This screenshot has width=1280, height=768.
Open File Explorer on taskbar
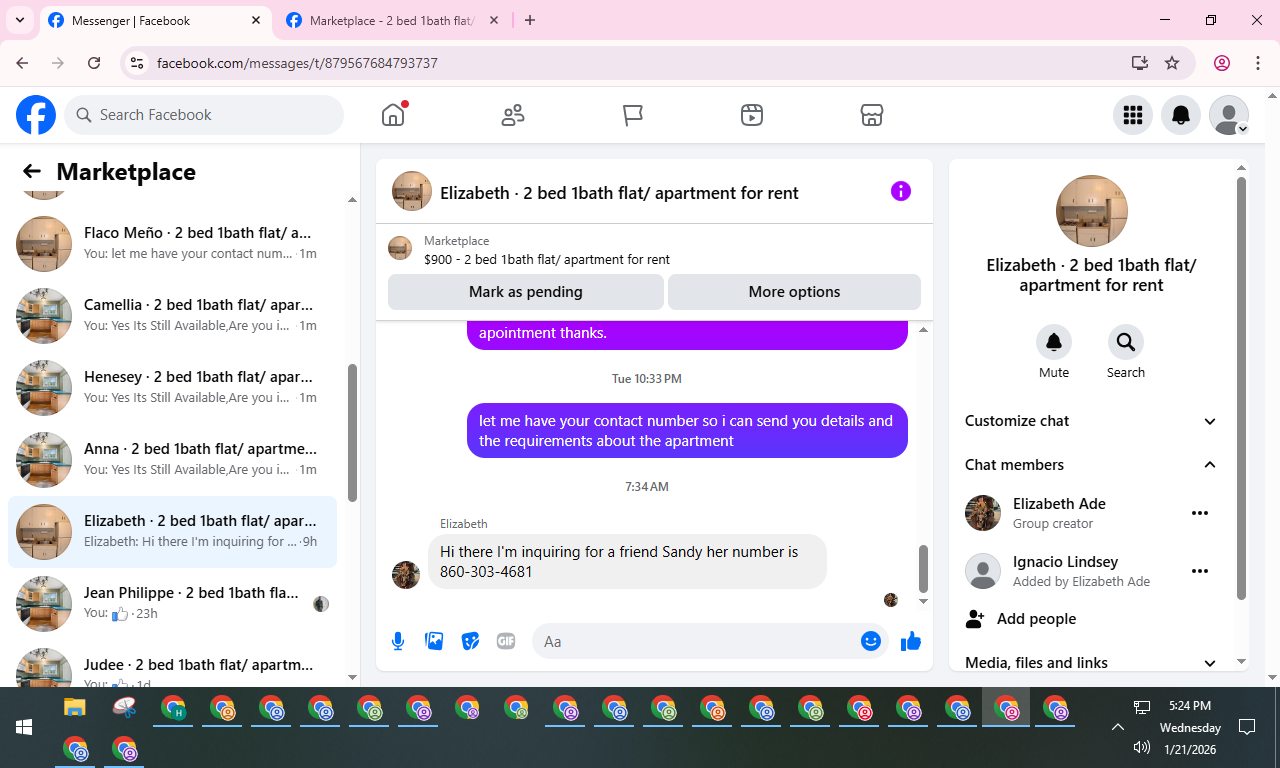75,708
